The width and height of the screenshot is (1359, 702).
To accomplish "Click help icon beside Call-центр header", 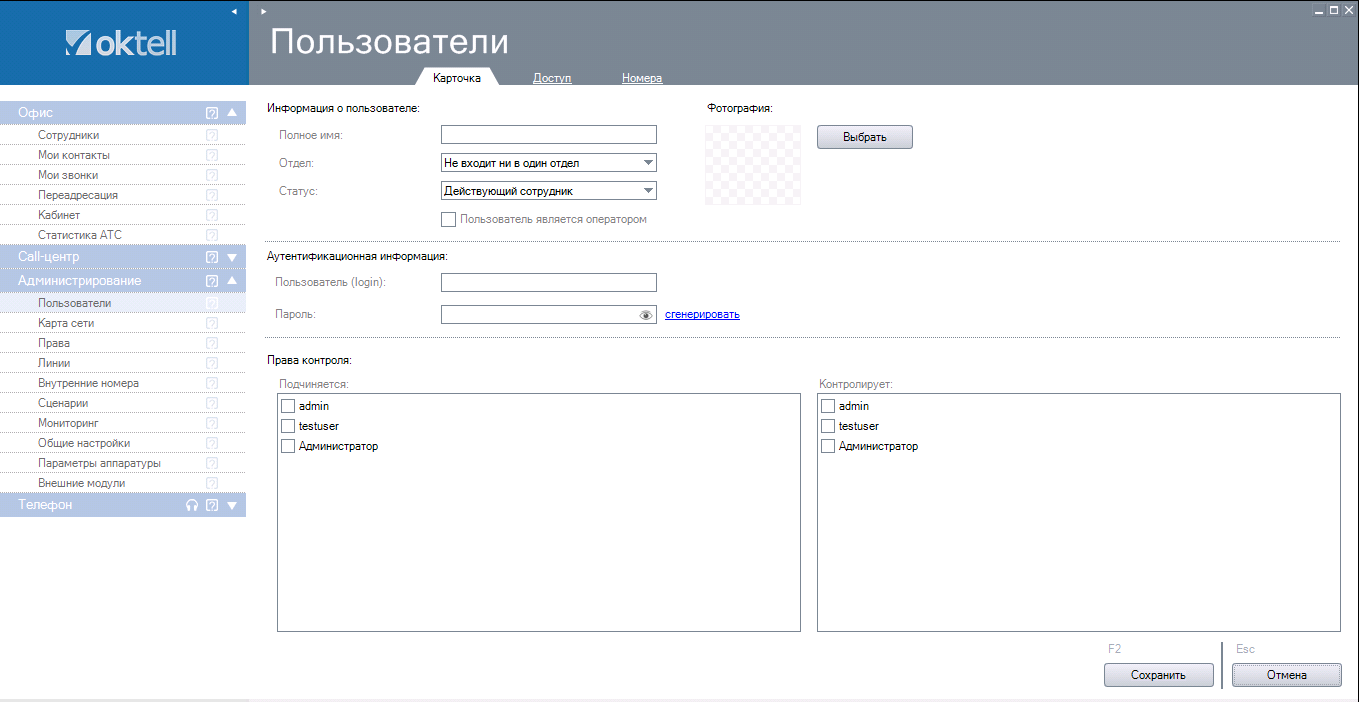I will click(x=212, y=257).
